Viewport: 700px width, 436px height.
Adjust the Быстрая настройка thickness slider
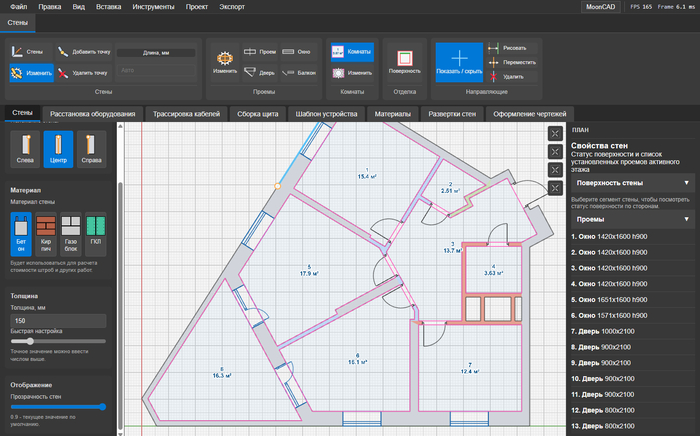coord(30,341)
